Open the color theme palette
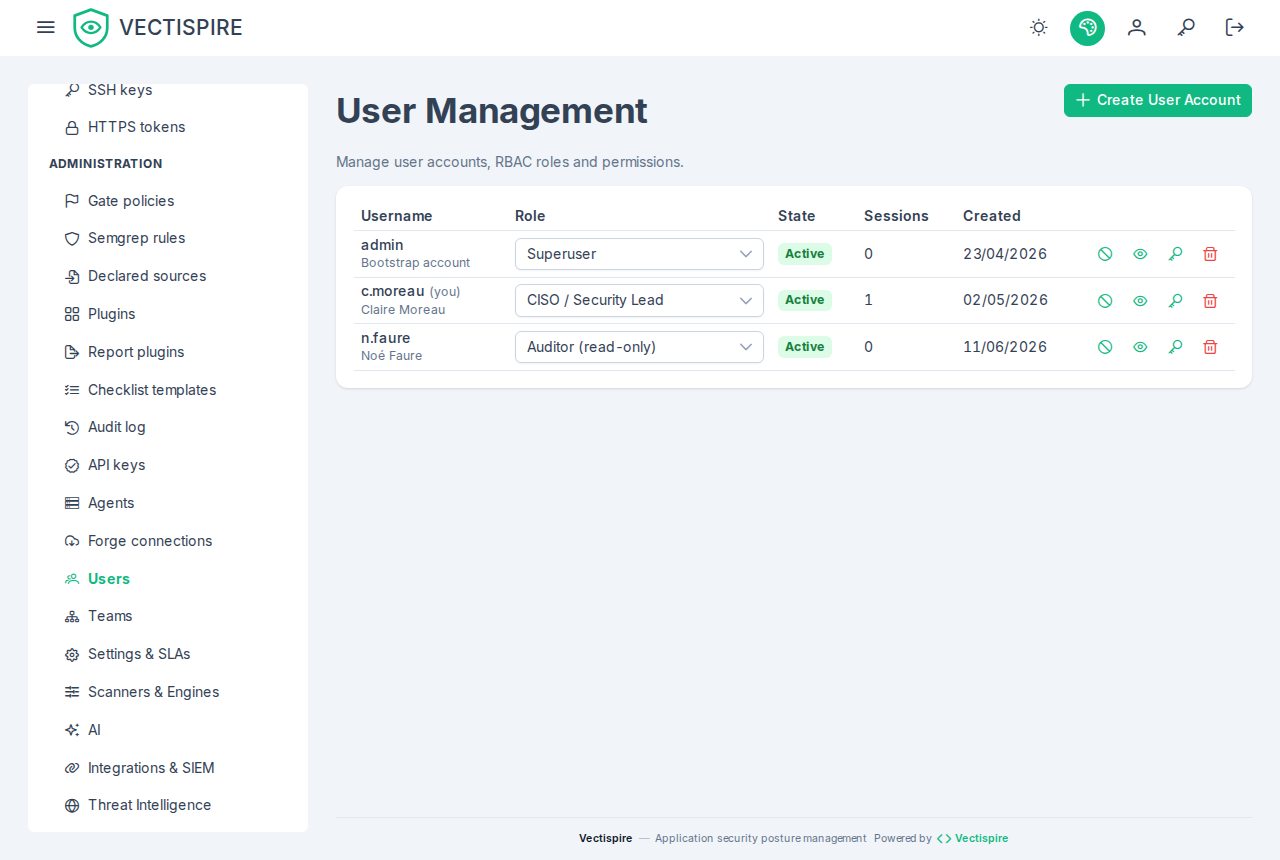Viewport: 1280px width, 860px height. (1087, 27)
